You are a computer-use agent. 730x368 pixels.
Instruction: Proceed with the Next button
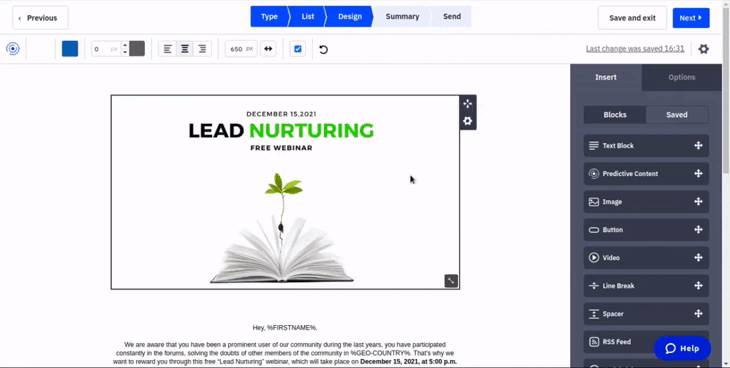pyautogui.click(x=691, y=18)
